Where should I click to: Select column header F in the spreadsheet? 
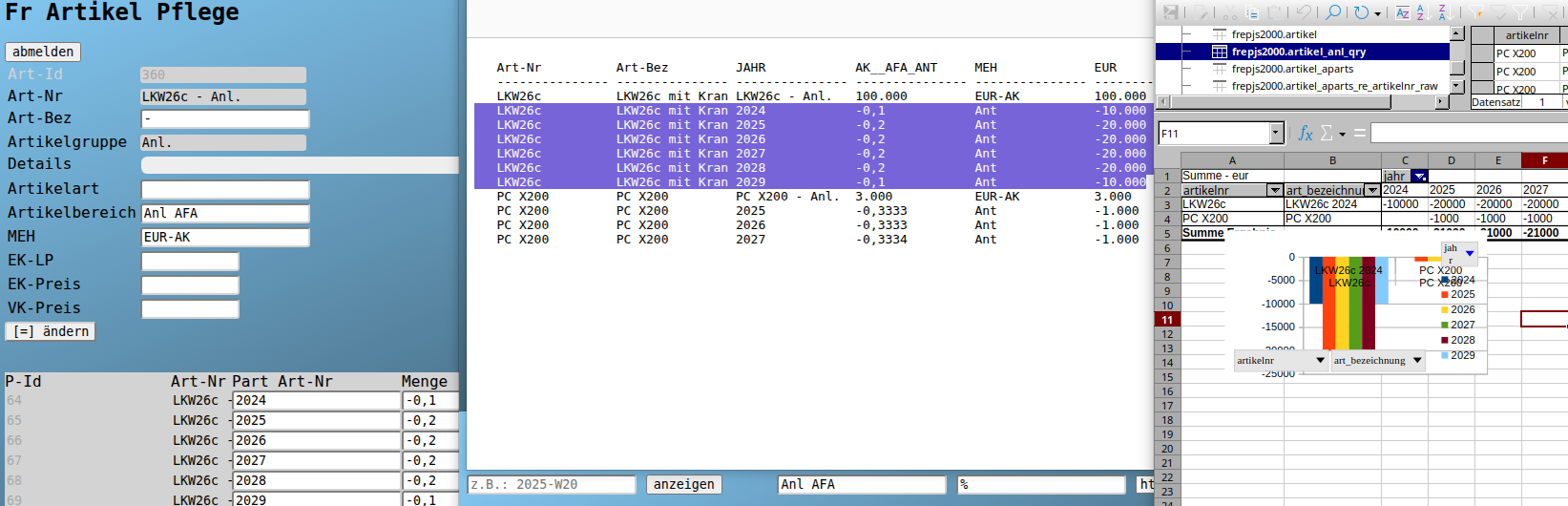point(1544,160)
